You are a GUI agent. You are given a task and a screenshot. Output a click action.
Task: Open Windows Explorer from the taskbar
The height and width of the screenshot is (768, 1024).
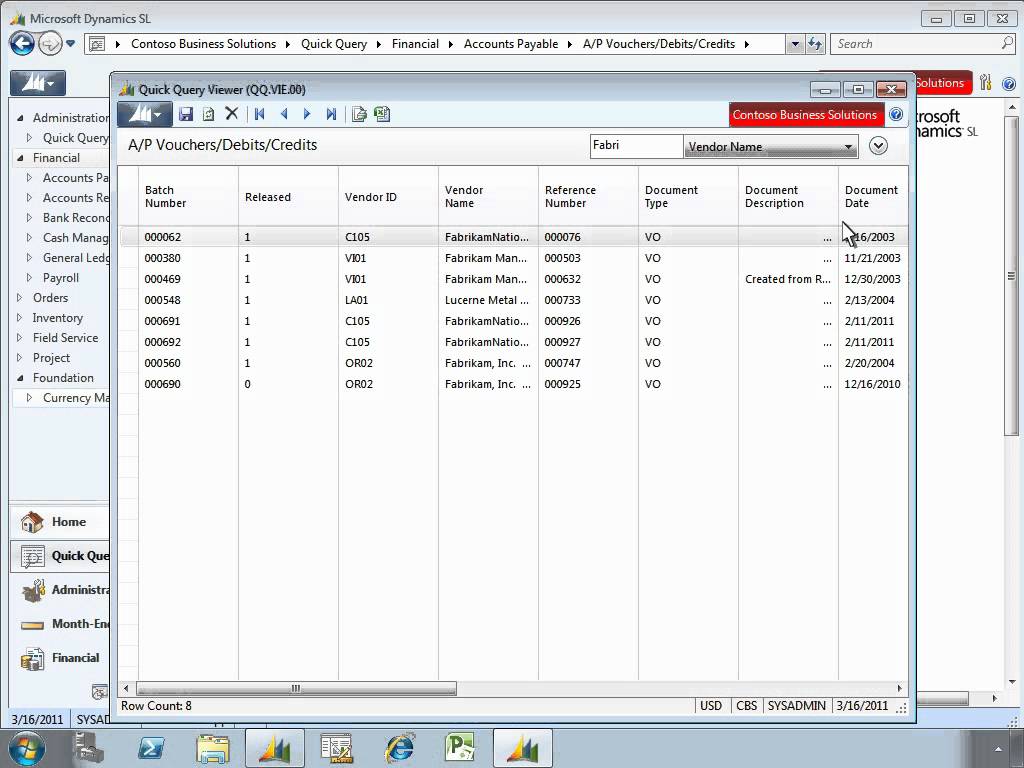tap(213, 748)
